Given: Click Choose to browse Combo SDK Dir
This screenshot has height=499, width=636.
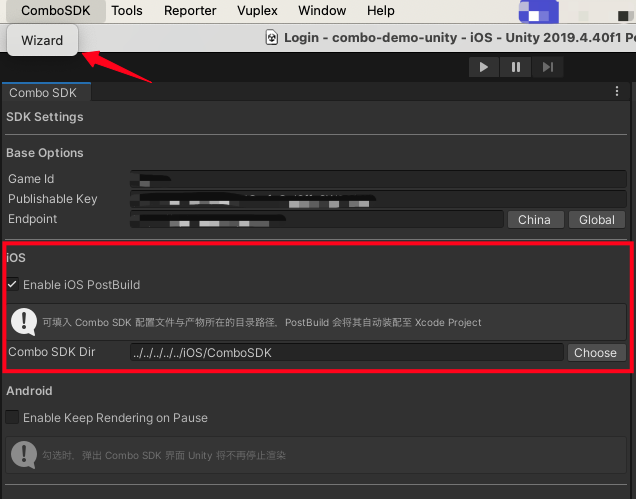Looking at the screenshot, I should click(596, 352).
